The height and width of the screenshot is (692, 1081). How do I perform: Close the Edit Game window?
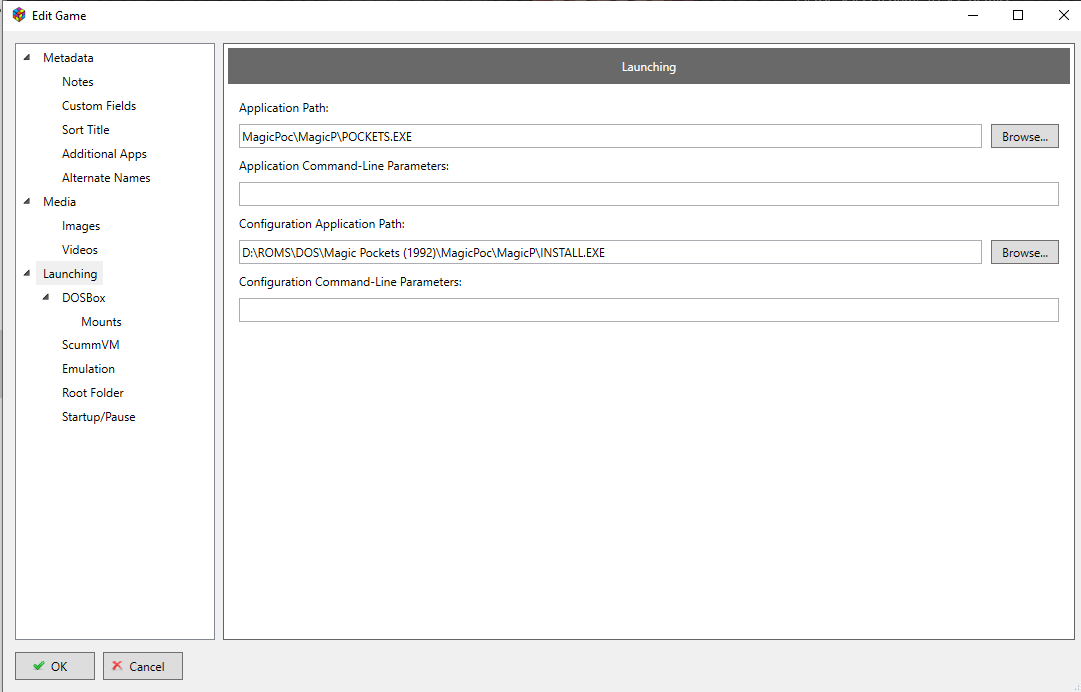1063,15
